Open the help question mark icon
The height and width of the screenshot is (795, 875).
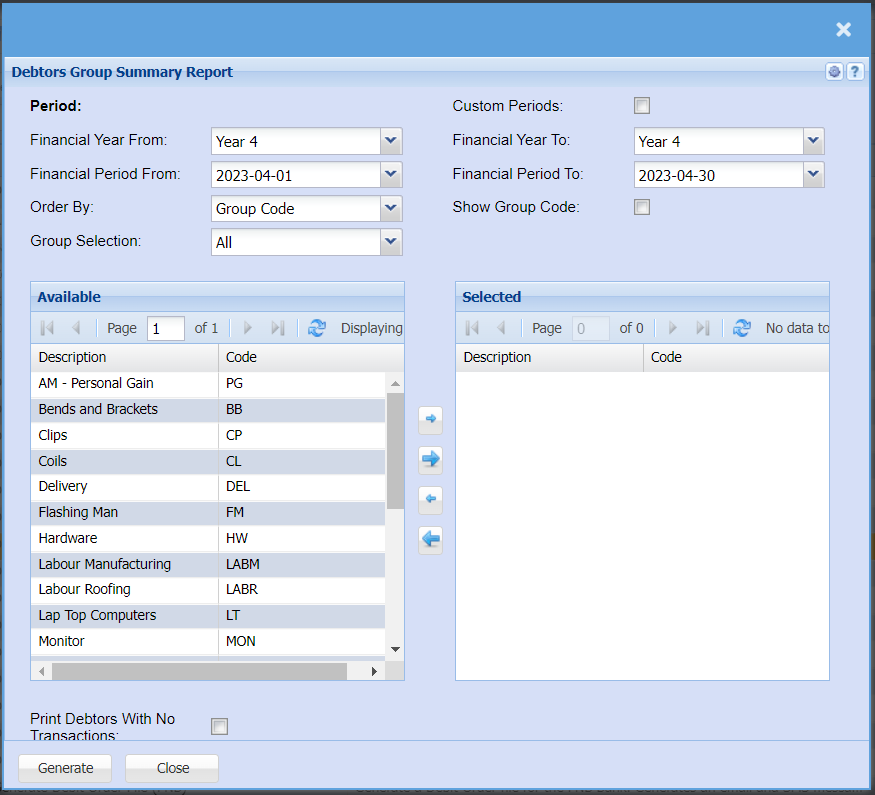pos(855,72)
